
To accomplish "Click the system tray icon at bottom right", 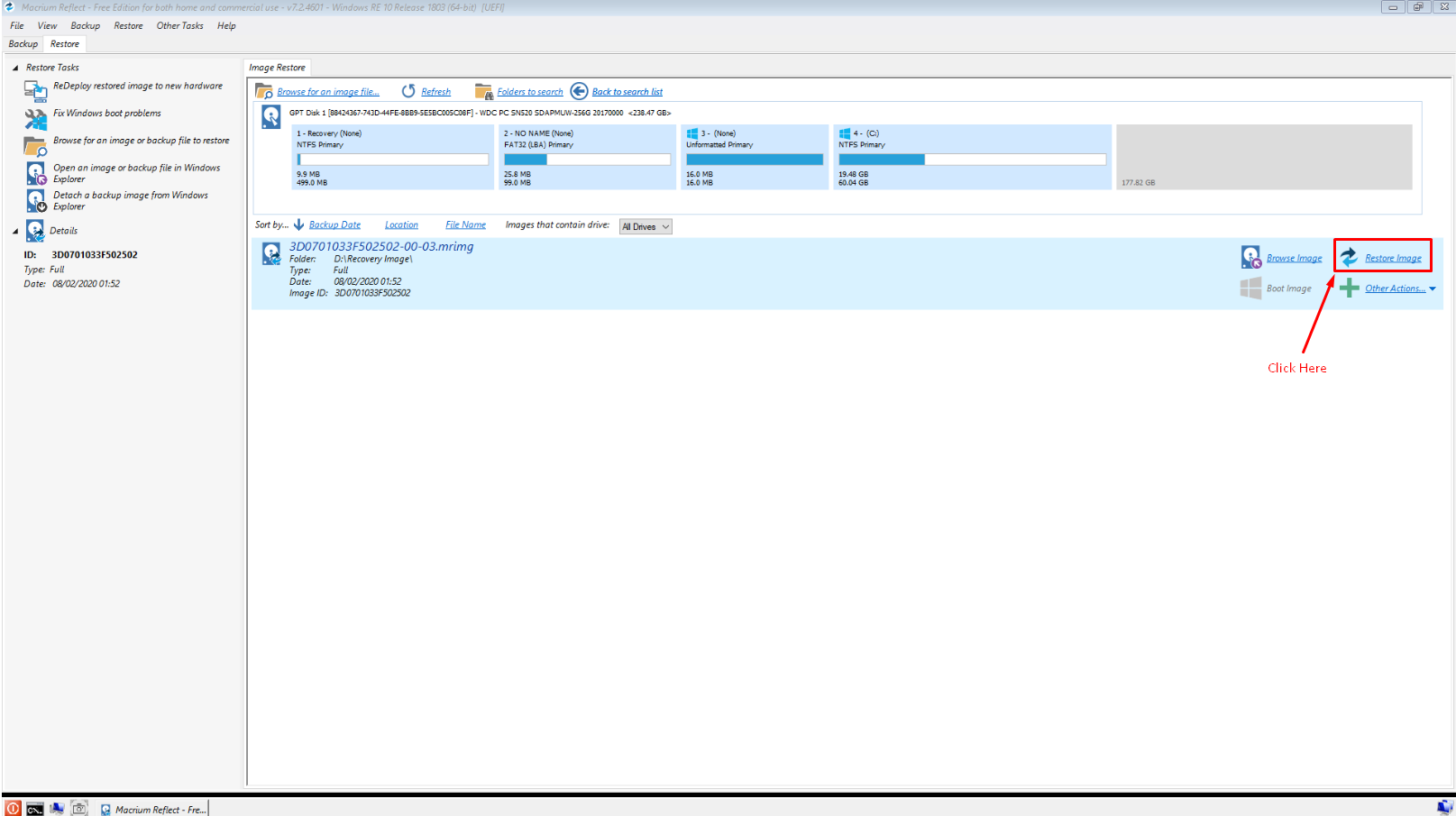I will 1444,808.
